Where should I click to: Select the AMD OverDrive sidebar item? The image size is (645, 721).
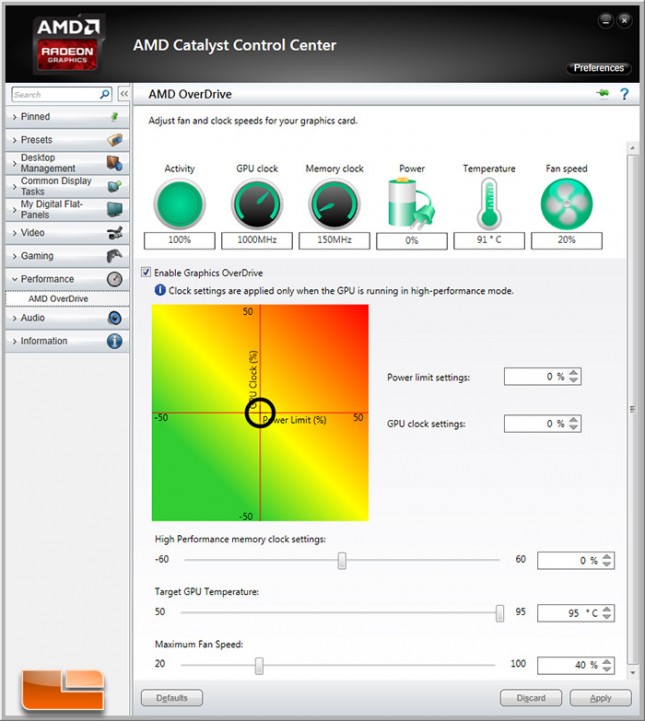click(67, 299)
